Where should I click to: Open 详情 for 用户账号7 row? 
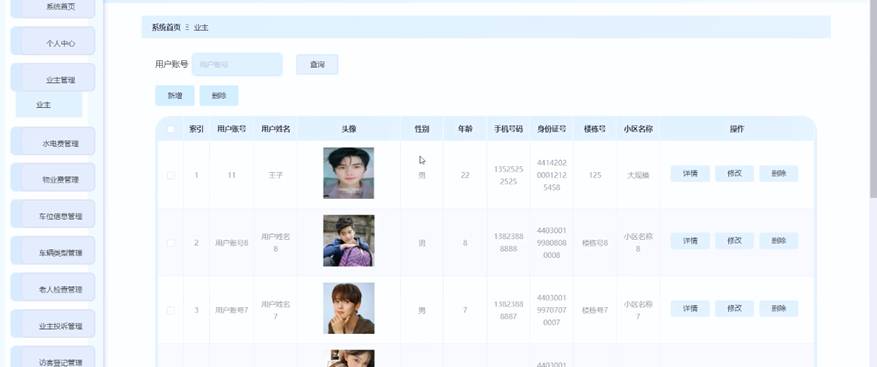tap(690, 308)
